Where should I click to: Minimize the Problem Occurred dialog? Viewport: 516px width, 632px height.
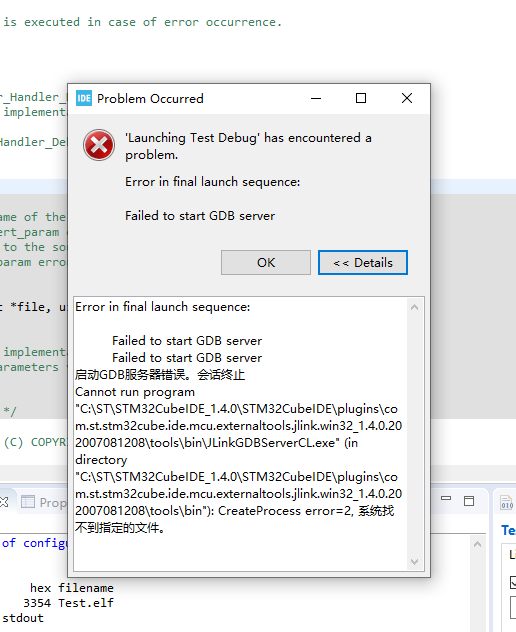coord(316,98)
